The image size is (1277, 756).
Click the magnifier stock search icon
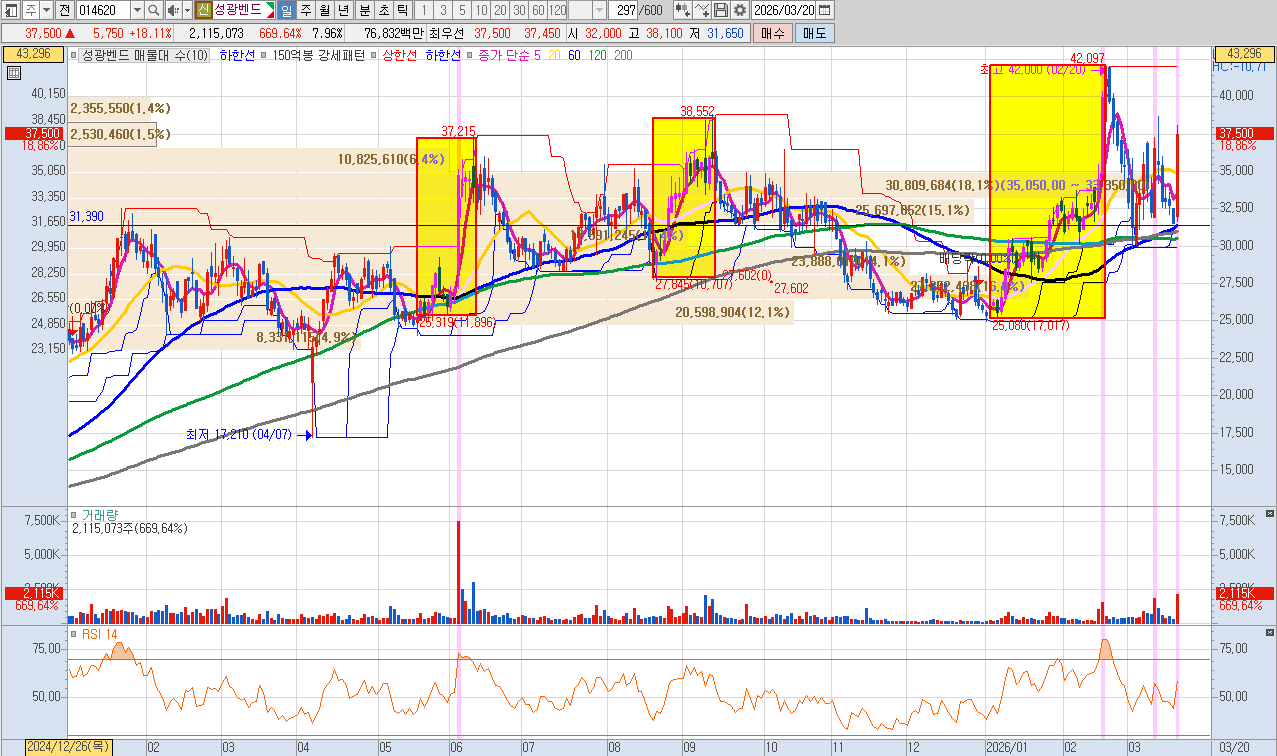point(153,10)
